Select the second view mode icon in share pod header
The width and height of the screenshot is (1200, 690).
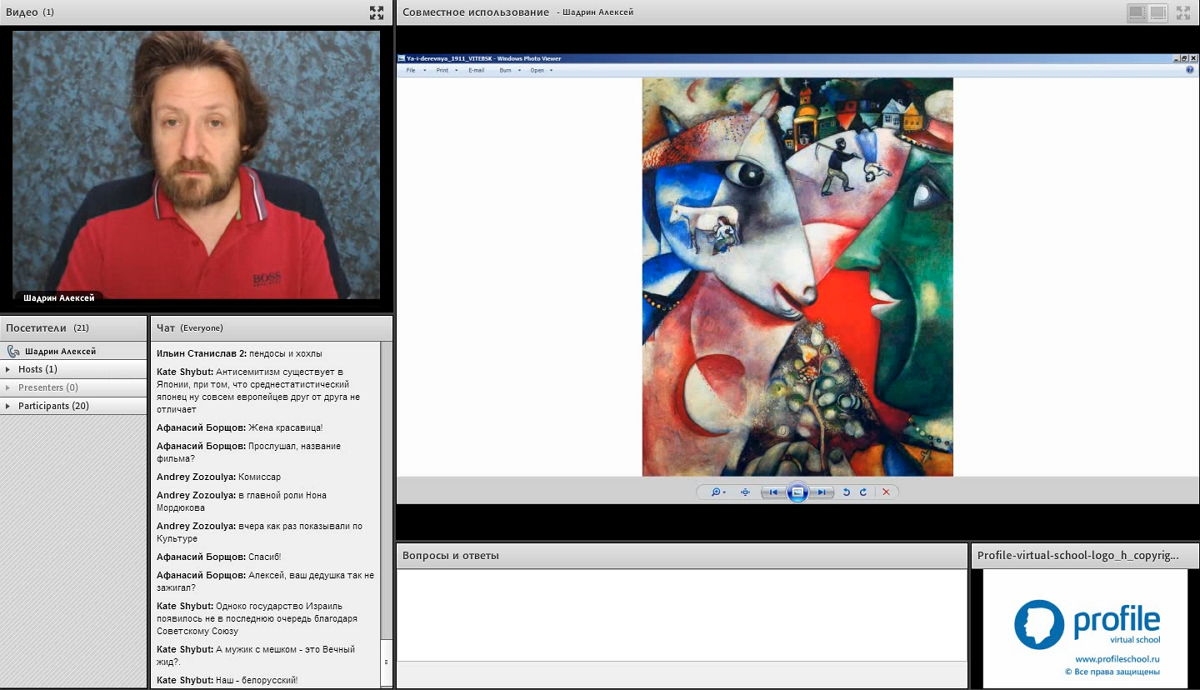click(x=1158, y=13)
